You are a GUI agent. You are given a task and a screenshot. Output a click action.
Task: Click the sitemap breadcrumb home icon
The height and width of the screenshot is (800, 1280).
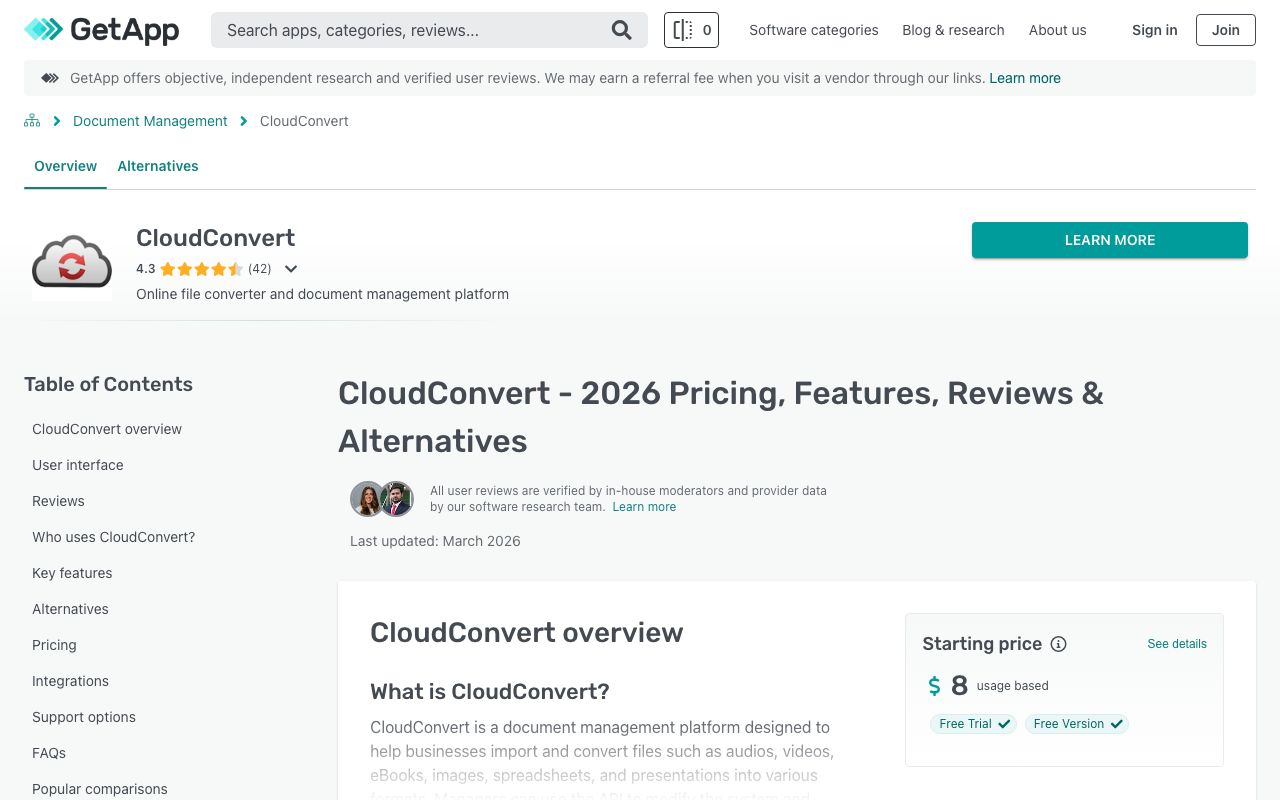pos(32,121)
